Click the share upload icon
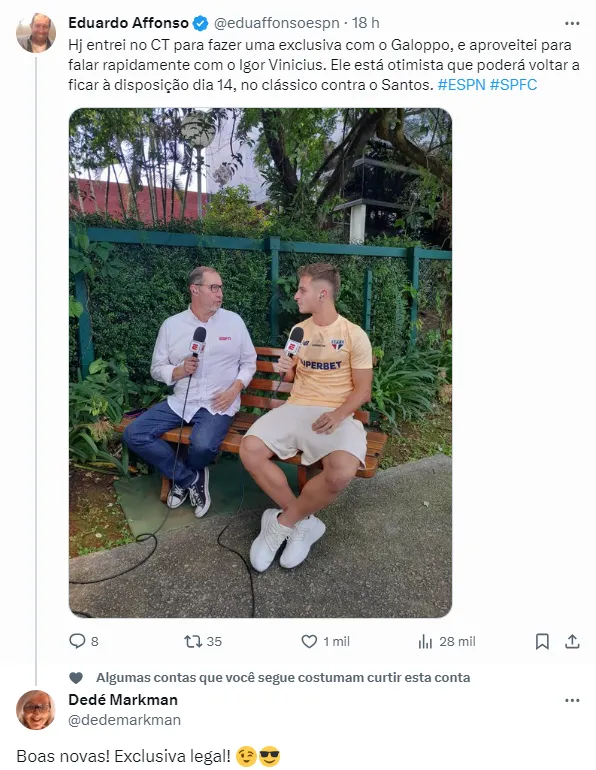The height and width of the screenshot is (770, 596). tap(572, 641)
